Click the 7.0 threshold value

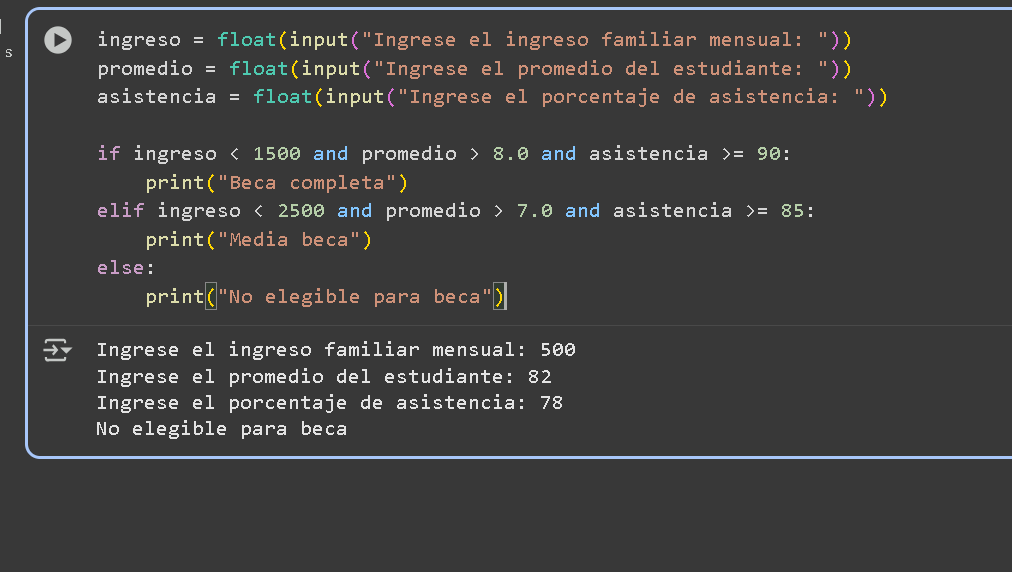534,211
